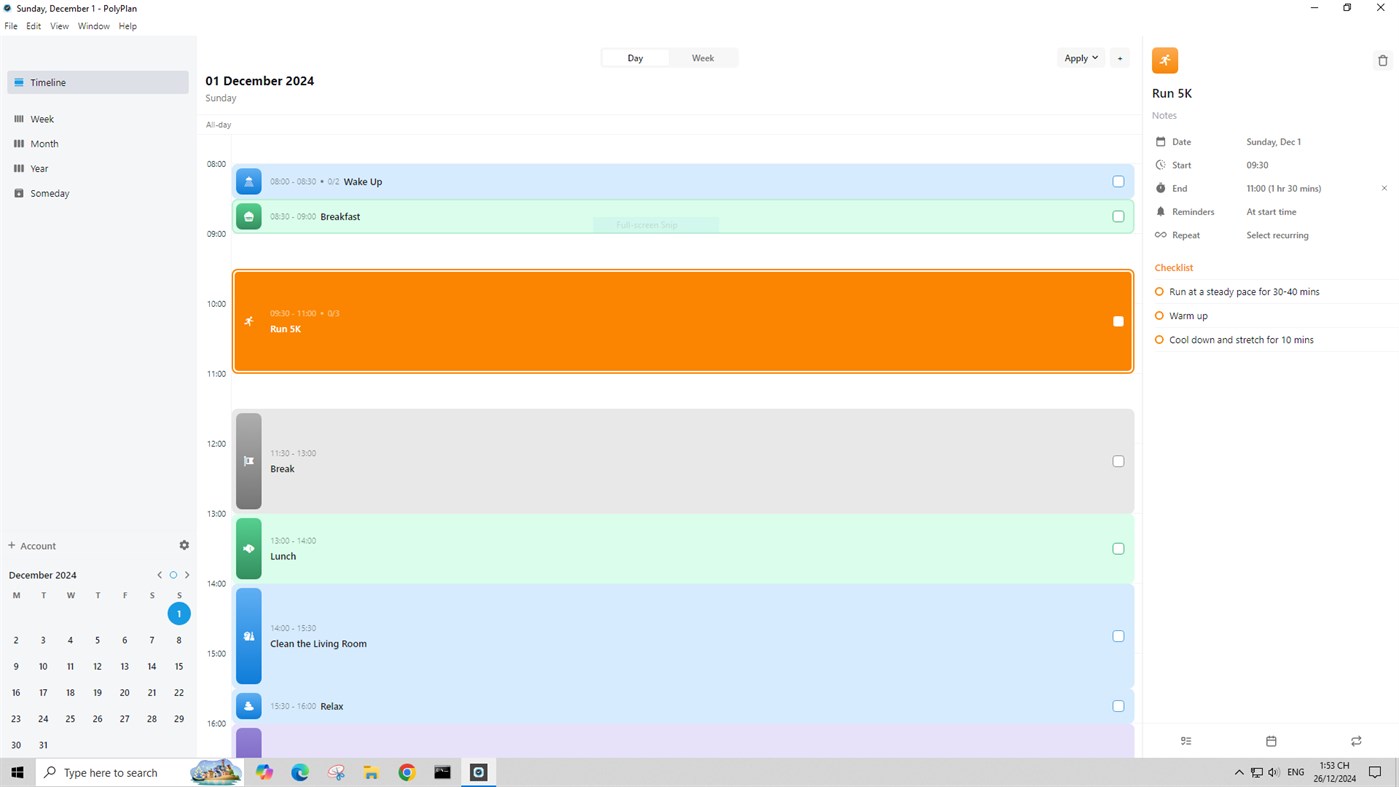Screen dimensions: 1399x787
Task: Go to next month in mini calendar
Action: [x=187, y=575]
